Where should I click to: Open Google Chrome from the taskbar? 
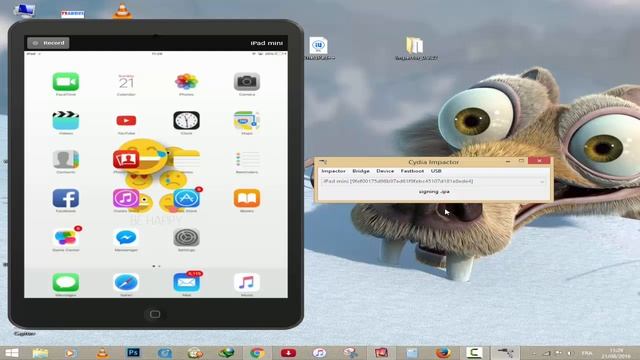[x=257, y=353]
